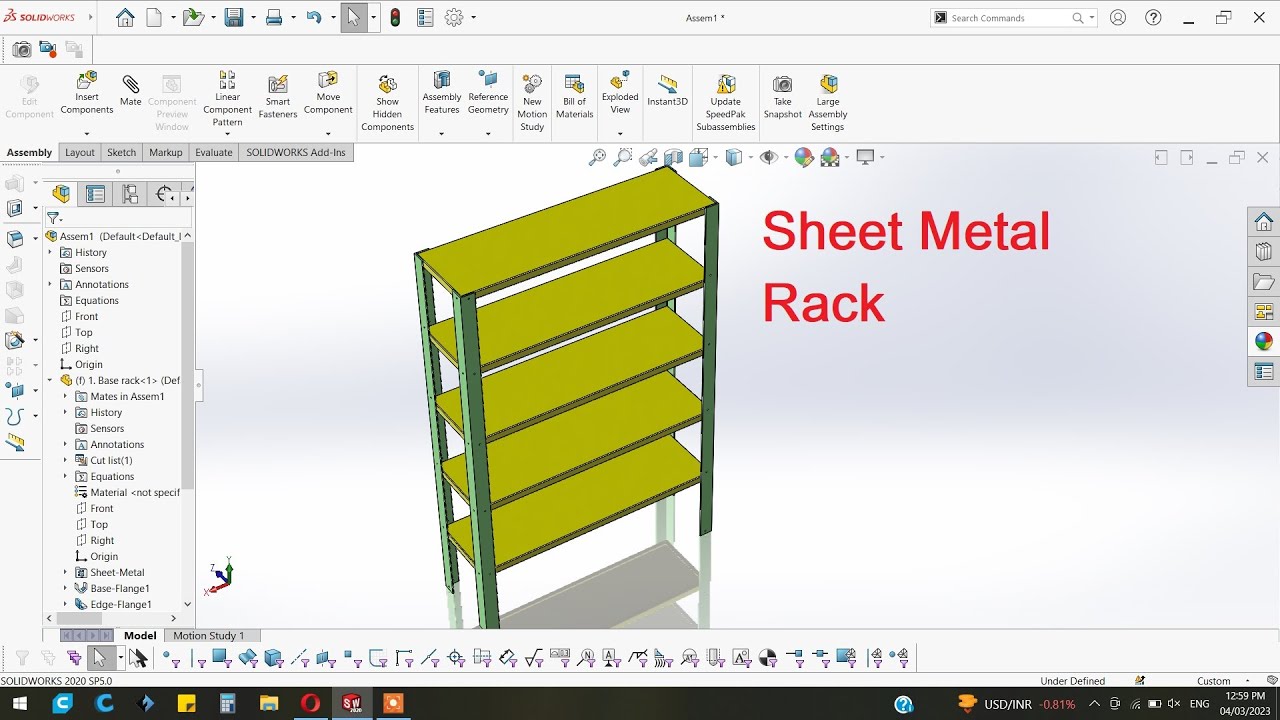This screenshot has height=720, width=1280.
Task: Capture a screenshot with camera icon
Action: pyautogui.click(x=21, y=49)
